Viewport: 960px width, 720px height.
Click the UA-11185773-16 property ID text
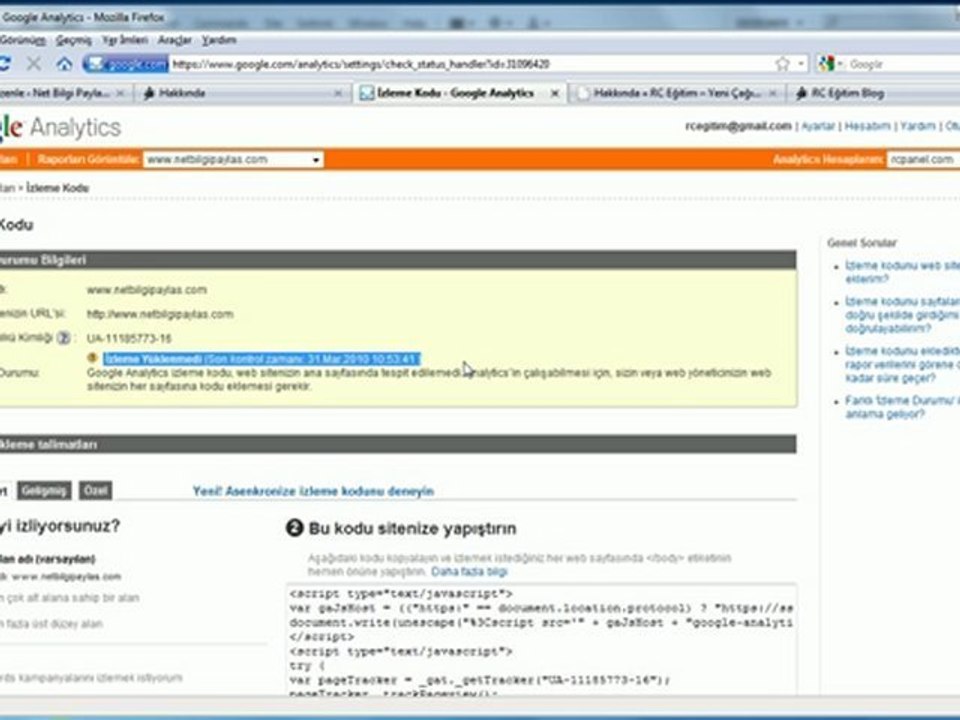pyautogui.click(x=129, y=339)
